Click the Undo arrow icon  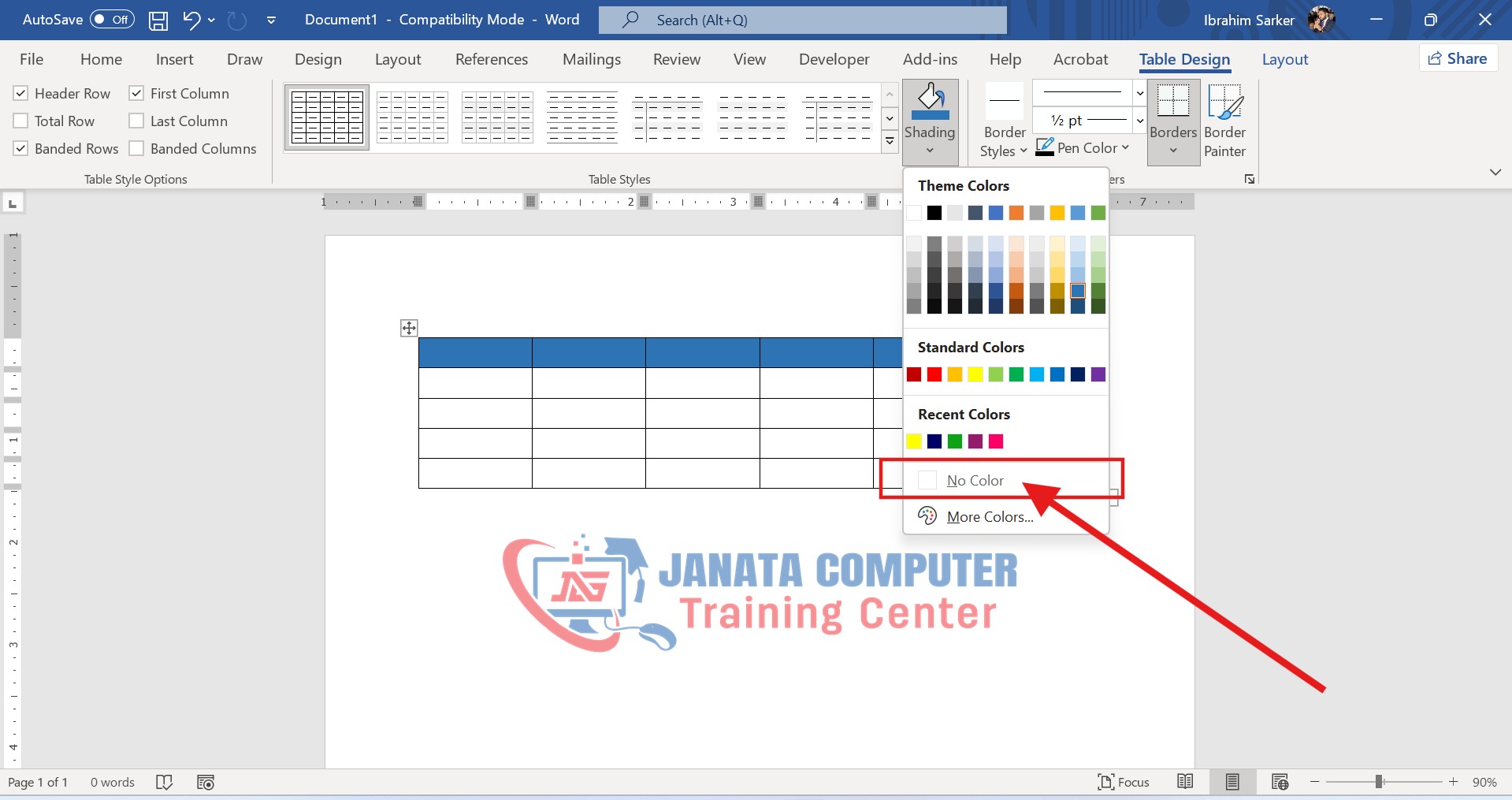[191, 20]
